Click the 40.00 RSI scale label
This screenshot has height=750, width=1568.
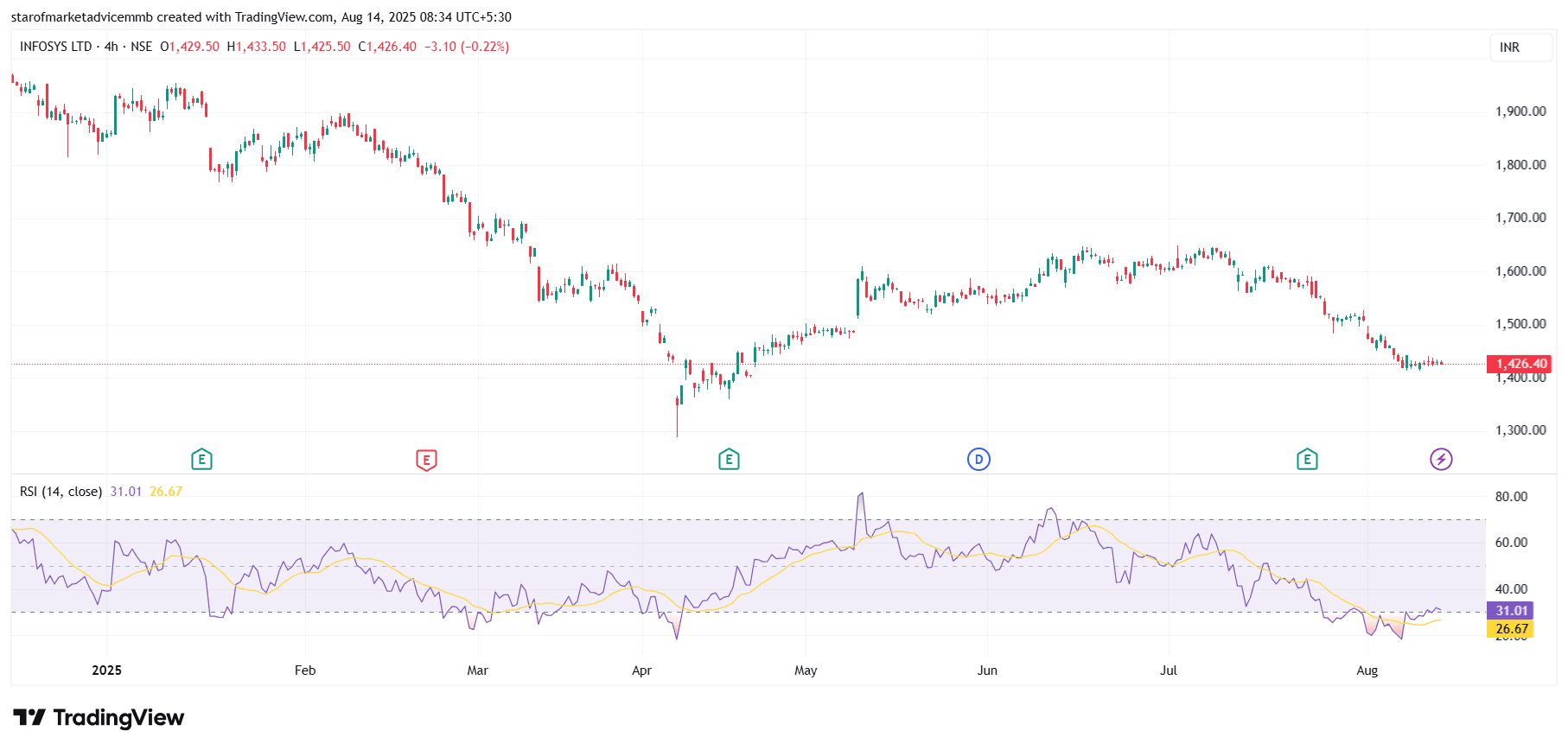(x=1512, y=589)
